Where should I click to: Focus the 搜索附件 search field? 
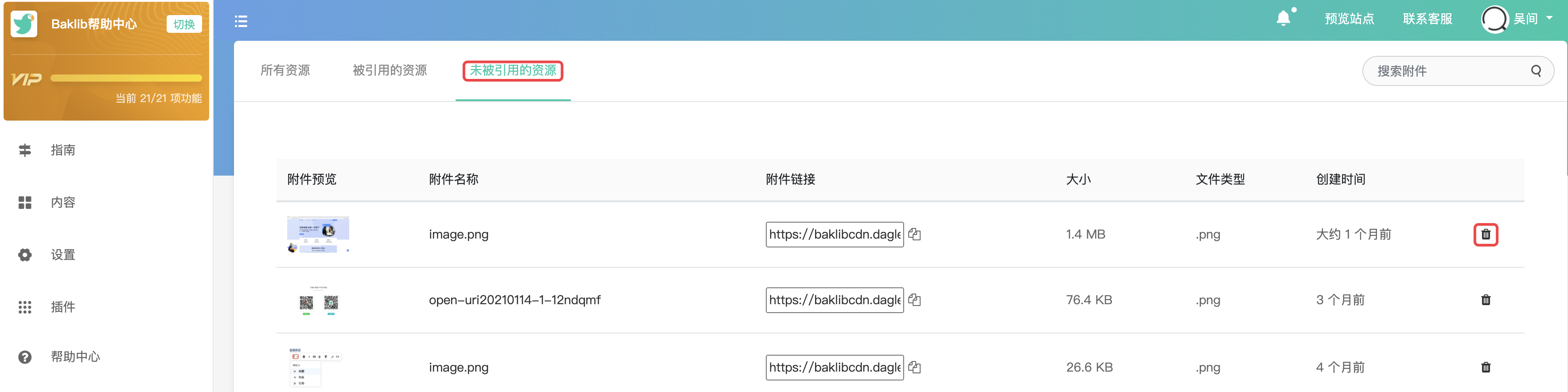point(1457,71)
